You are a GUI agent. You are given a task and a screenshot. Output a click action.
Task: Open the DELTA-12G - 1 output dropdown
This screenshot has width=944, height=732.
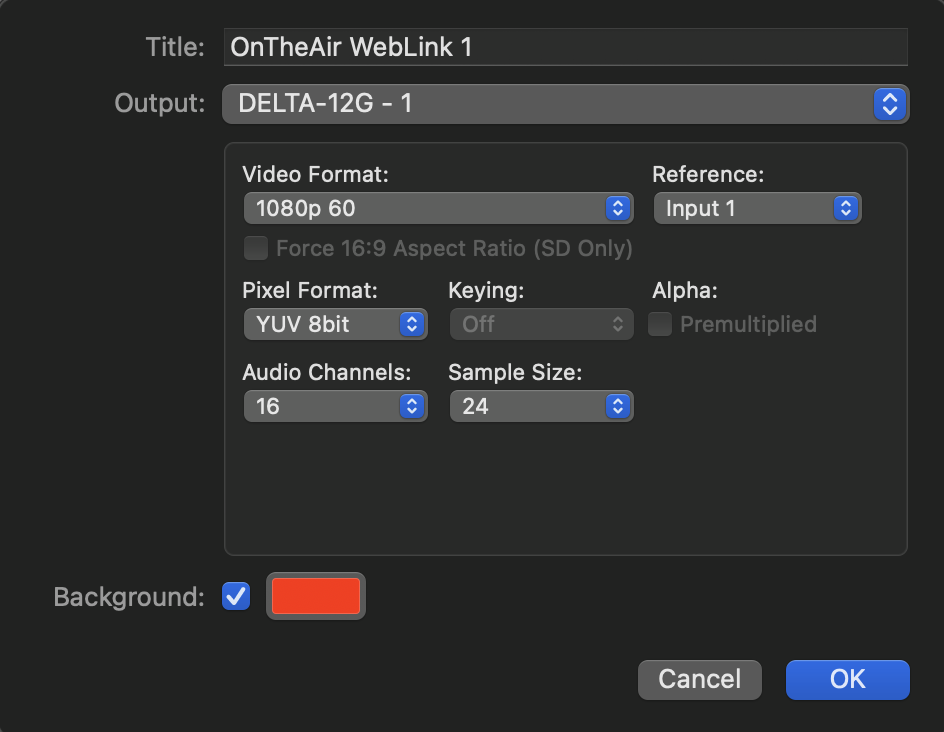coord(565,104)
